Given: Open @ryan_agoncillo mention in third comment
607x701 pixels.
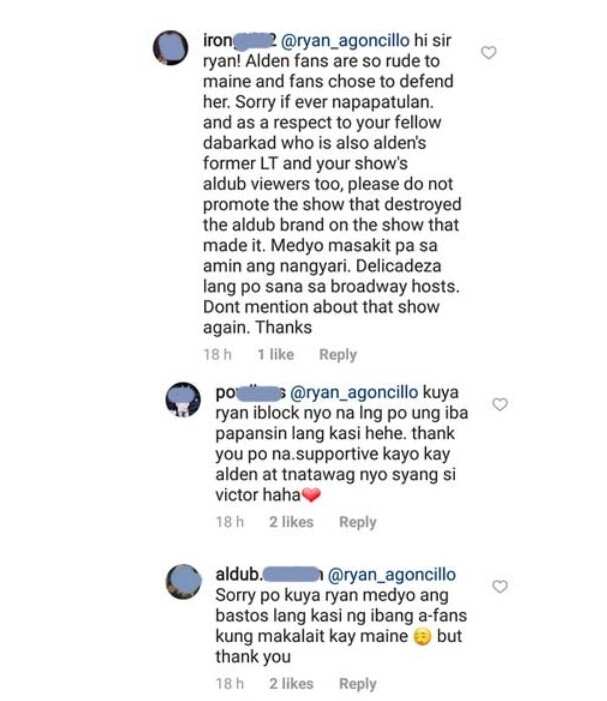Looking at the screenshot, I should pos(392,574).
